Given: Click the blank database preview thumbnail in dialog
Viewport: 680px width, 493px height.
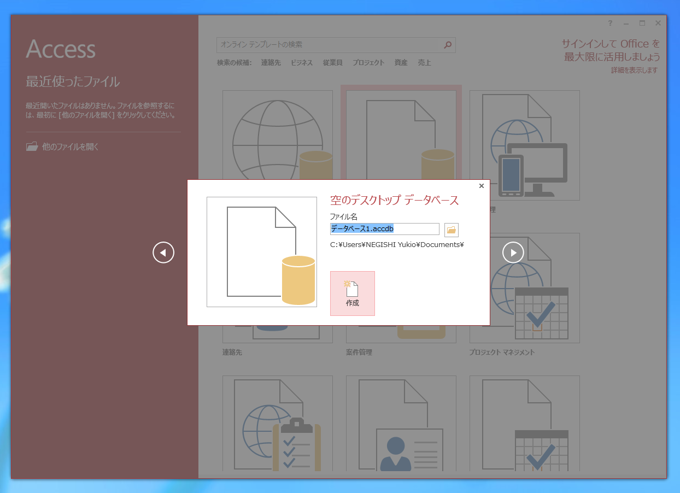Looking at the screenshot, I should point(262,252).
